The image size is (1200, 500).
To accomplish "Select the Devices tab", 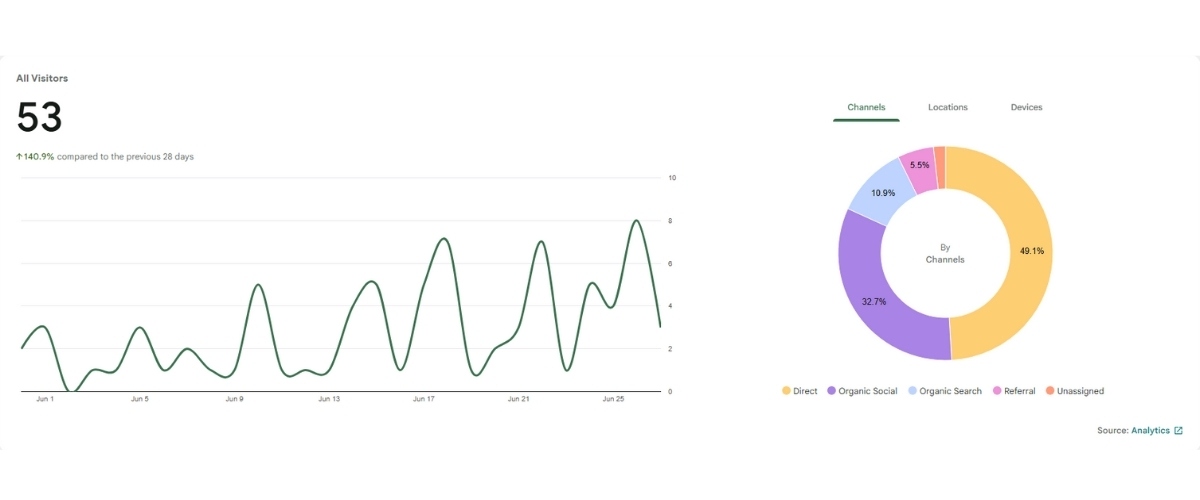I will click(1026, 107).
